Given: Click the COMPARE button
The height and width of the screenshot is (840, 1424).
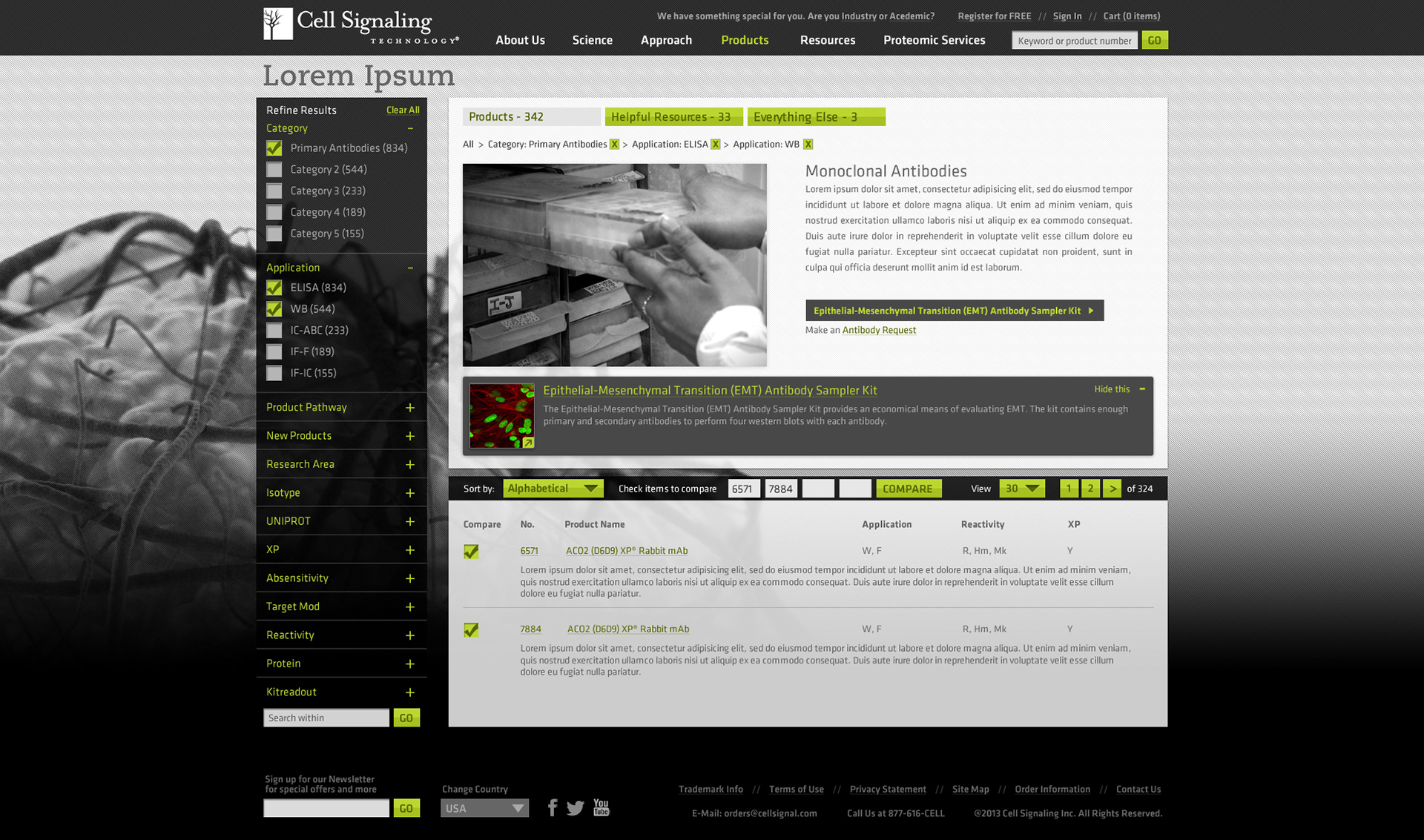Looking at the screenshot, I should coord(908,489).
